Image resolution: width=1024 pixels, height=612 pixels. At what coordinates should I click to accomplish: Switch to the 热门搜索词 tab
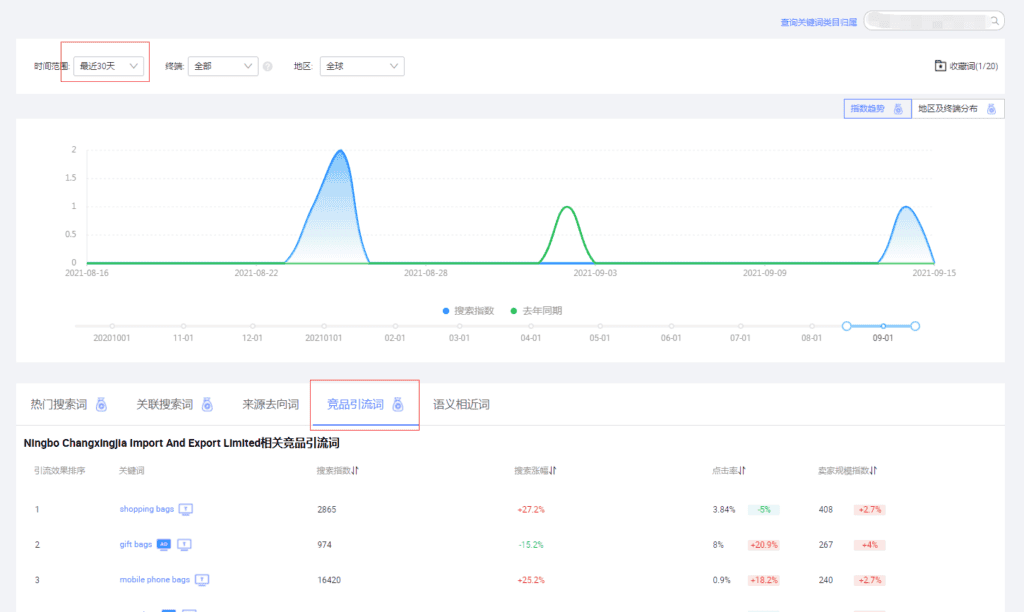(x=68, y=405)
